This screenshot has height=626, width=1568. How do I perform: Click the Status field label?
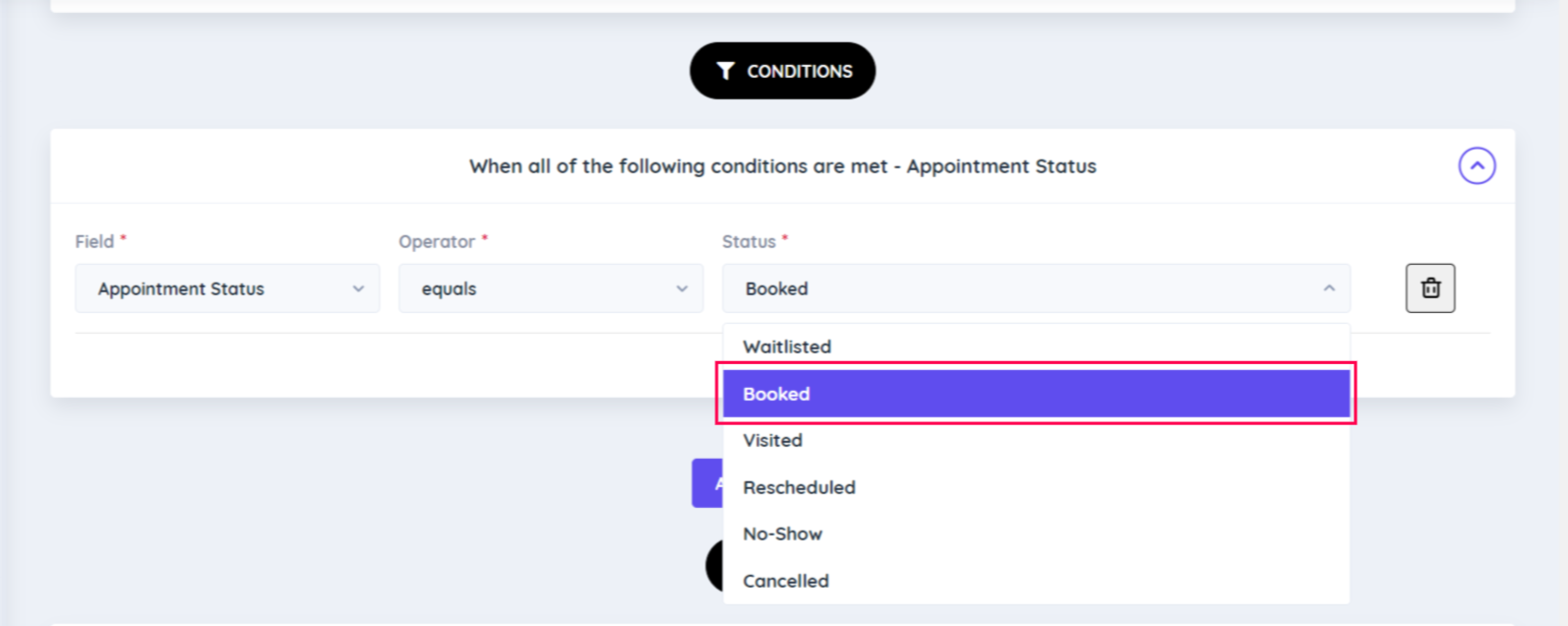(749, 241)
